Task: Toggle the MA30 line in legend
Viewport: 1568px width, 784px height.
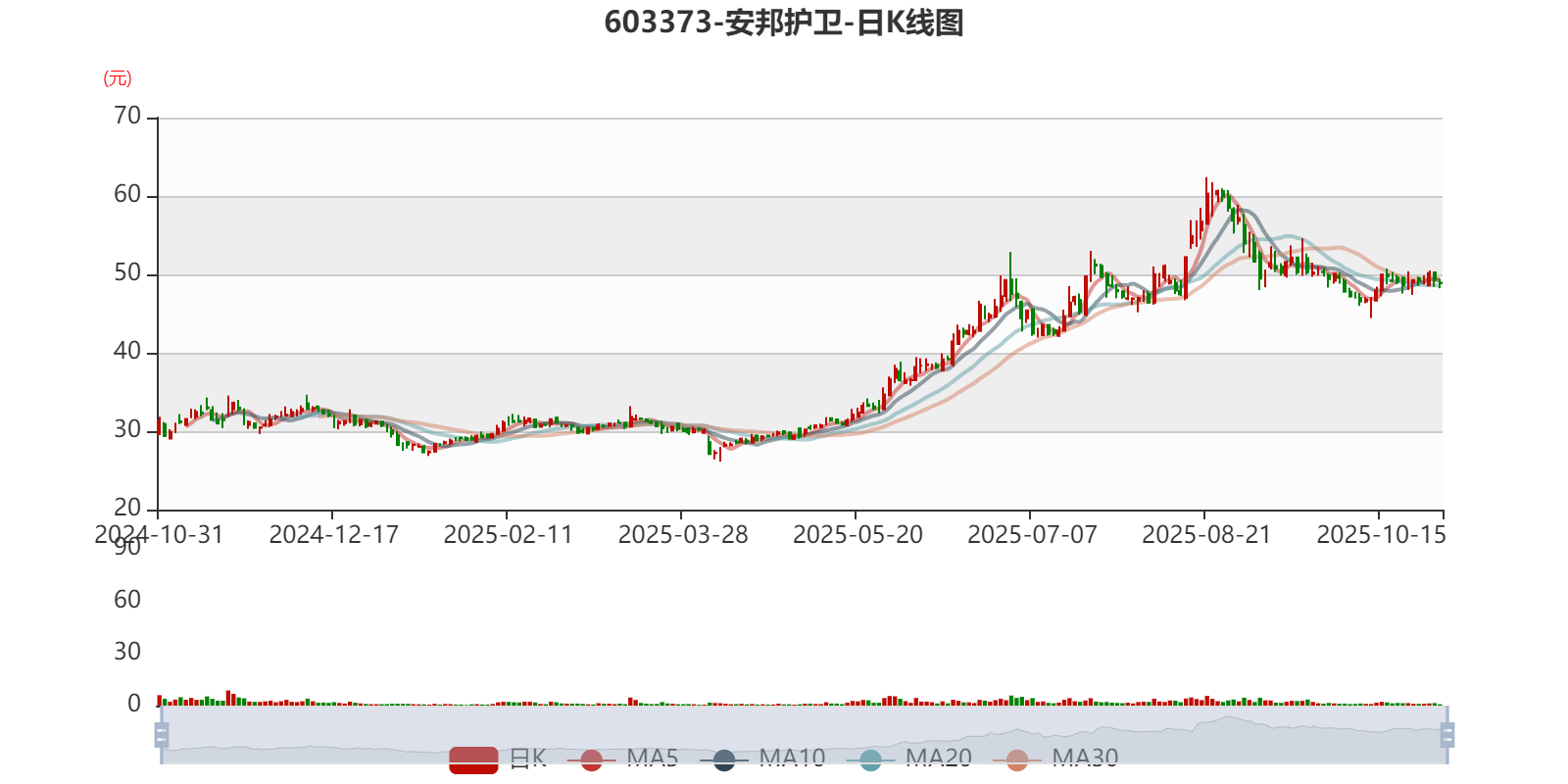Action: tap(1055, 759)
